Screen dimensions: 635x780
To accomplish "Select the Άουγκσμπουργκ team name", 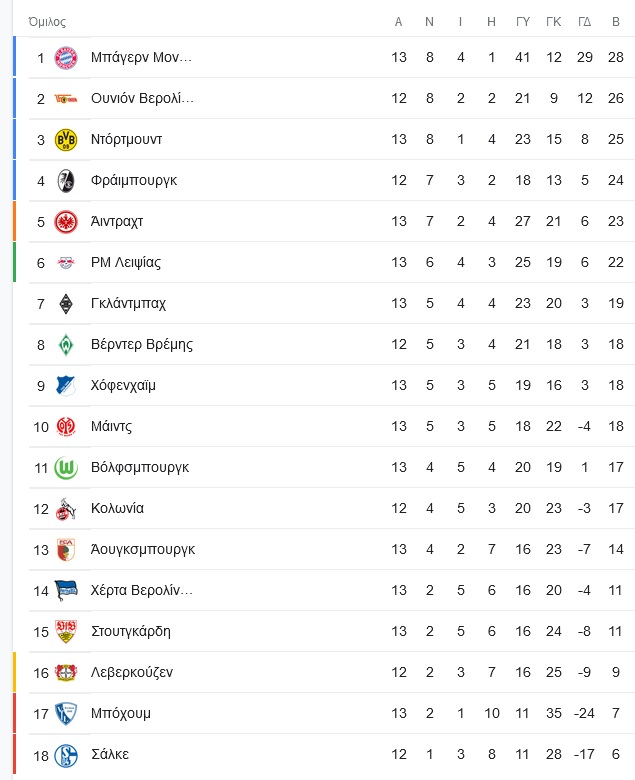I will (143, 550).
